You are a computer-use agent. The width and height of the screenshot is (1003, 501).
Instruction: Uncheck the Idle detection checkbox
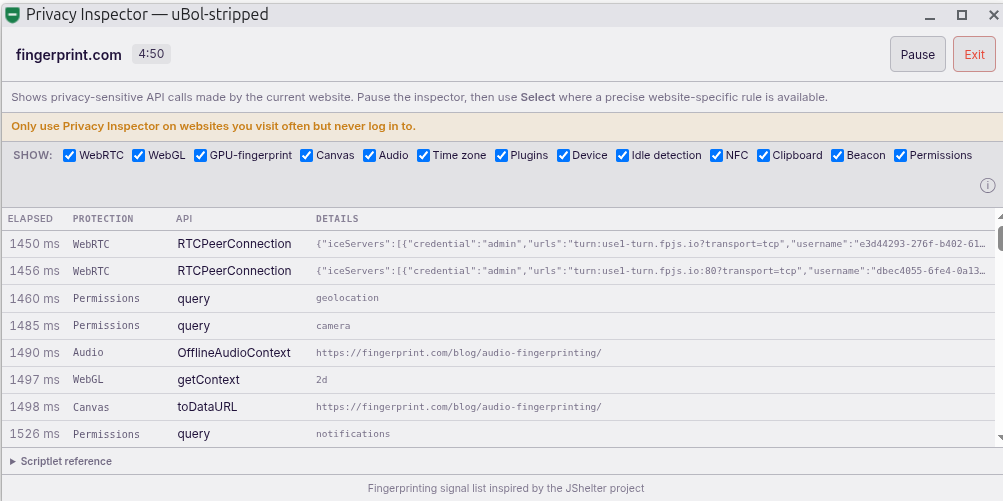coord(622,155)
